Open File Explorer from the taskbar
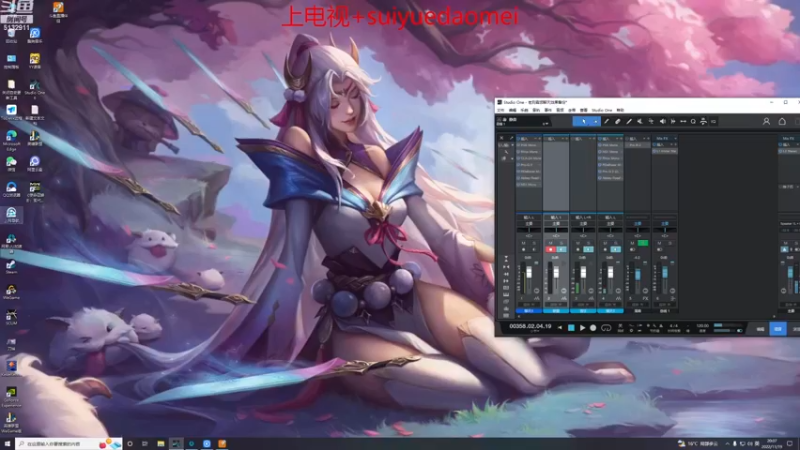 tap(161, 443)
